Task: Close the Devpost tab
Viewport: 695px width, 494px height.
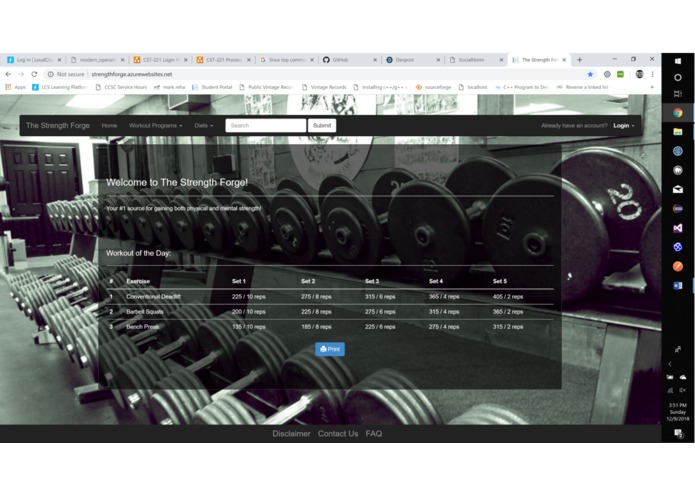Action: (x=438, y=60)
